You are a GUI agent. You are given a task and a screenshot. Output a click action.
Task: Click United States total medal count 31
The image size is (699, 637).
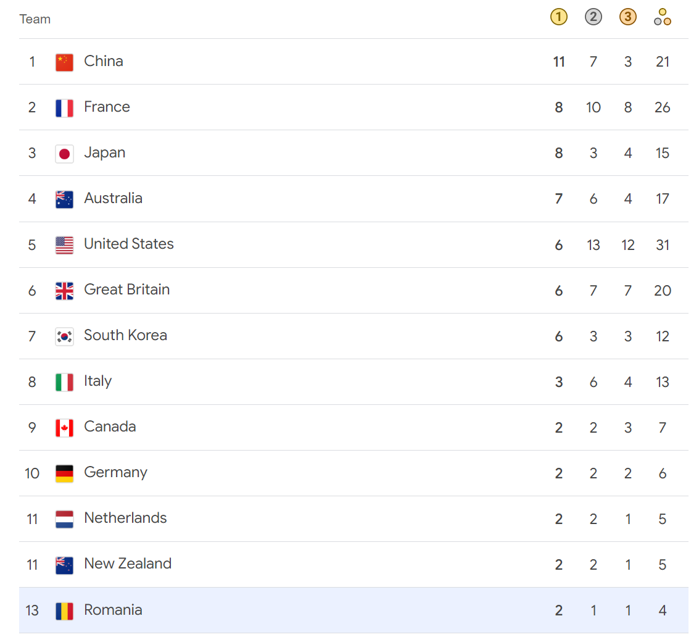pyautogui.click(x=662, y=245)
